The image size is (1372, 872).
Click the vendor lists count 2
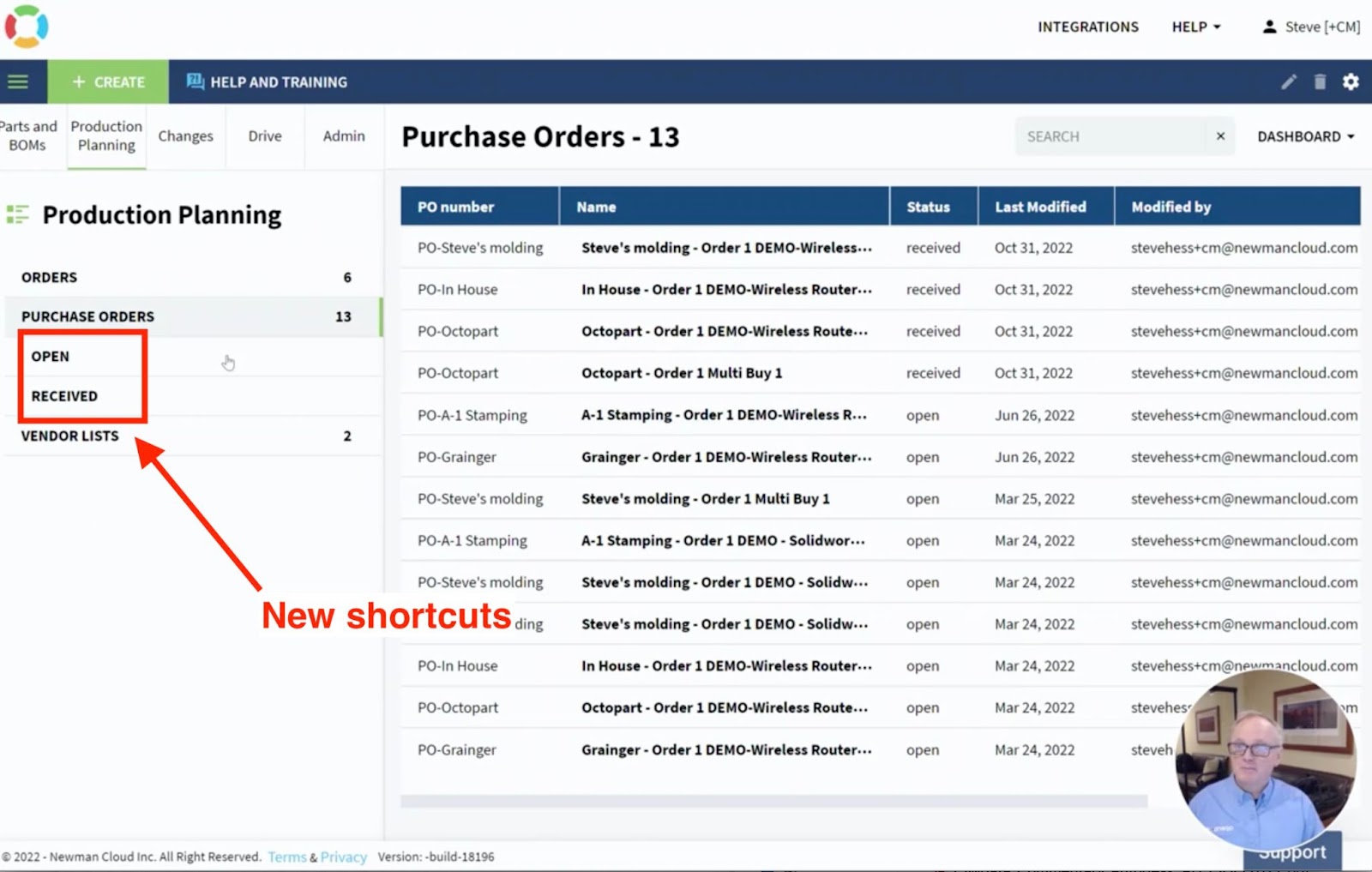(347, 436)
